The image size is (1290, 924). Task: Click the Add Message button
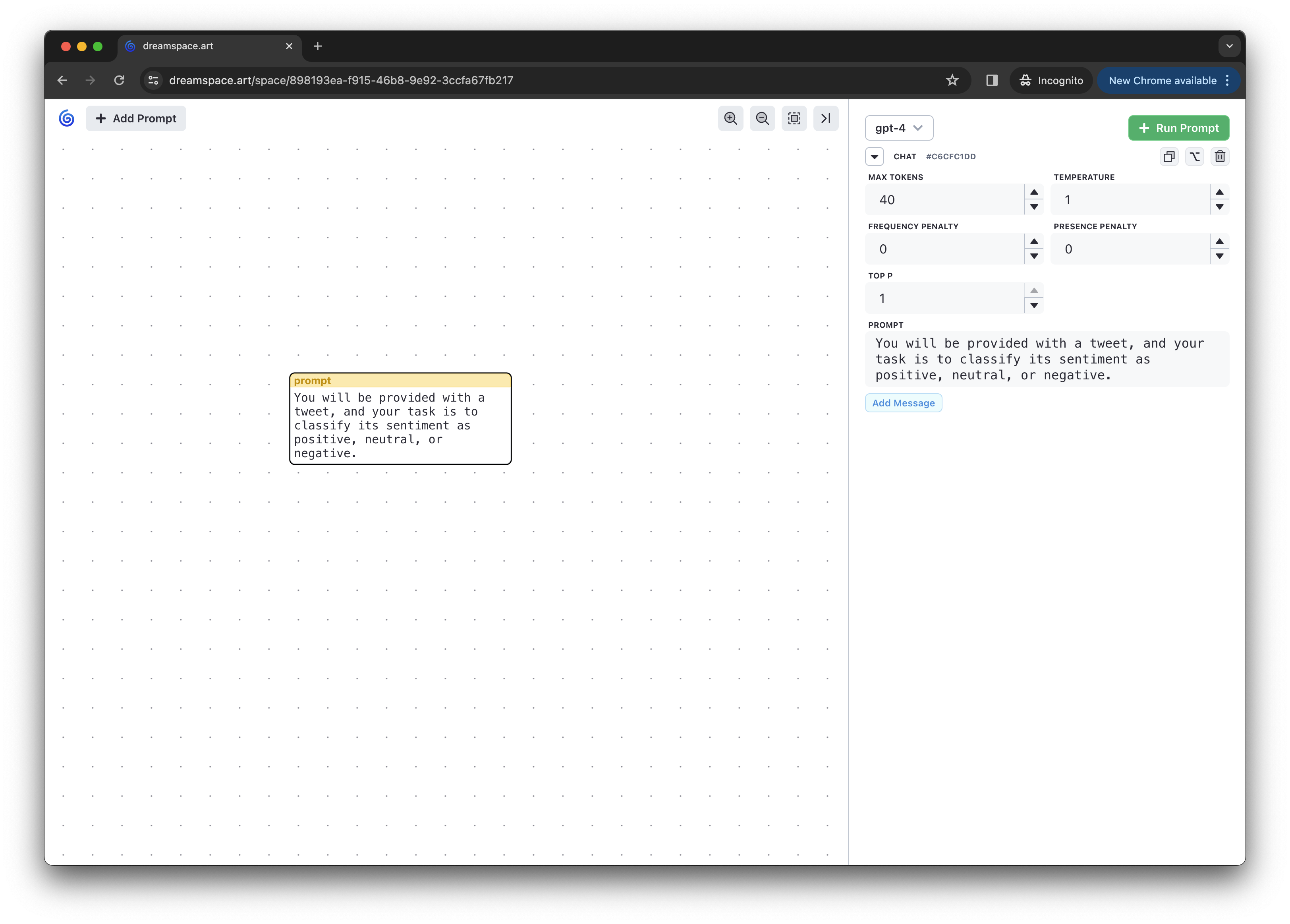pyautogui.click(x=903, y=403)
